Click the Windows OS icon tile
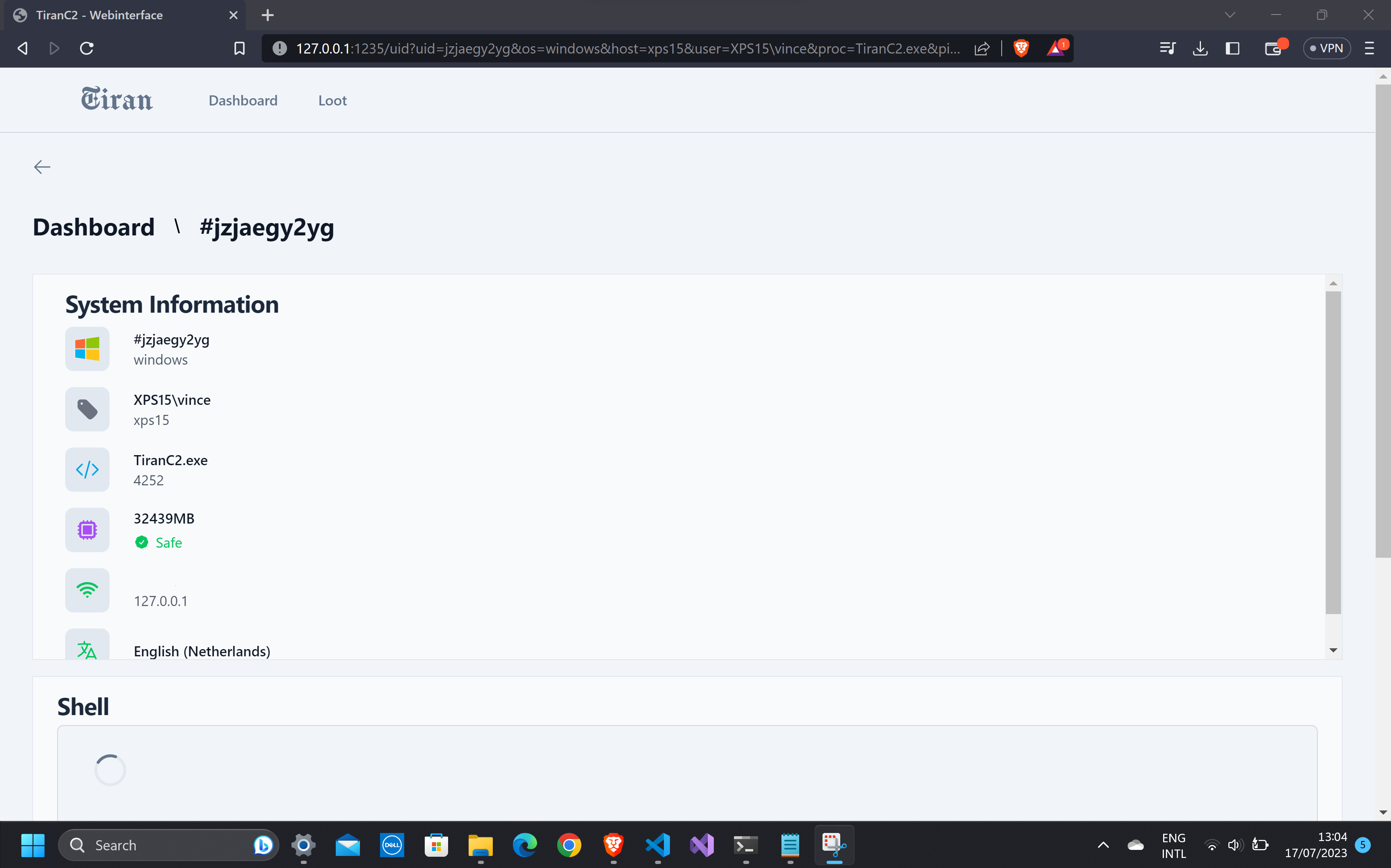Screen dimensions: 1391x868 pyautogui.click(x=87, y=348)
